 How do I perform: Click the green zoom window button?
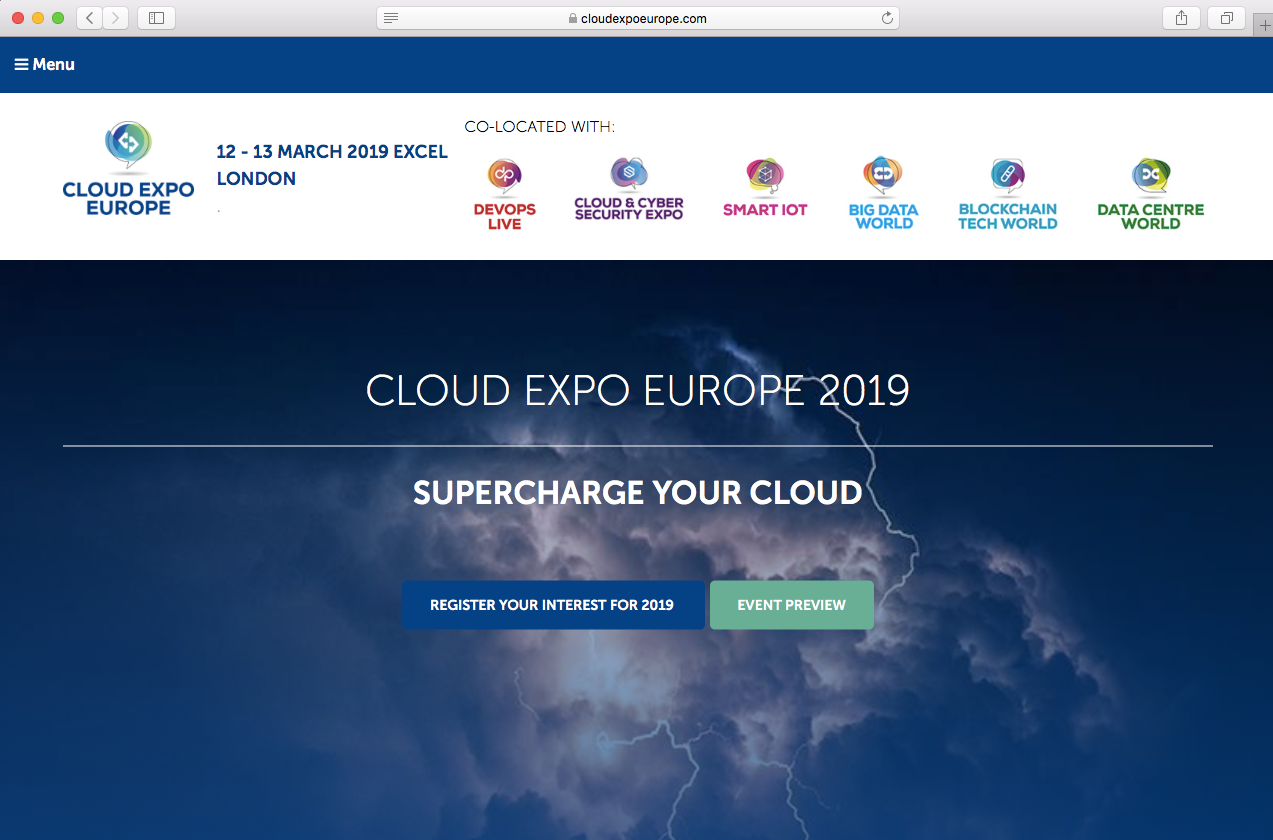(58, 18)
